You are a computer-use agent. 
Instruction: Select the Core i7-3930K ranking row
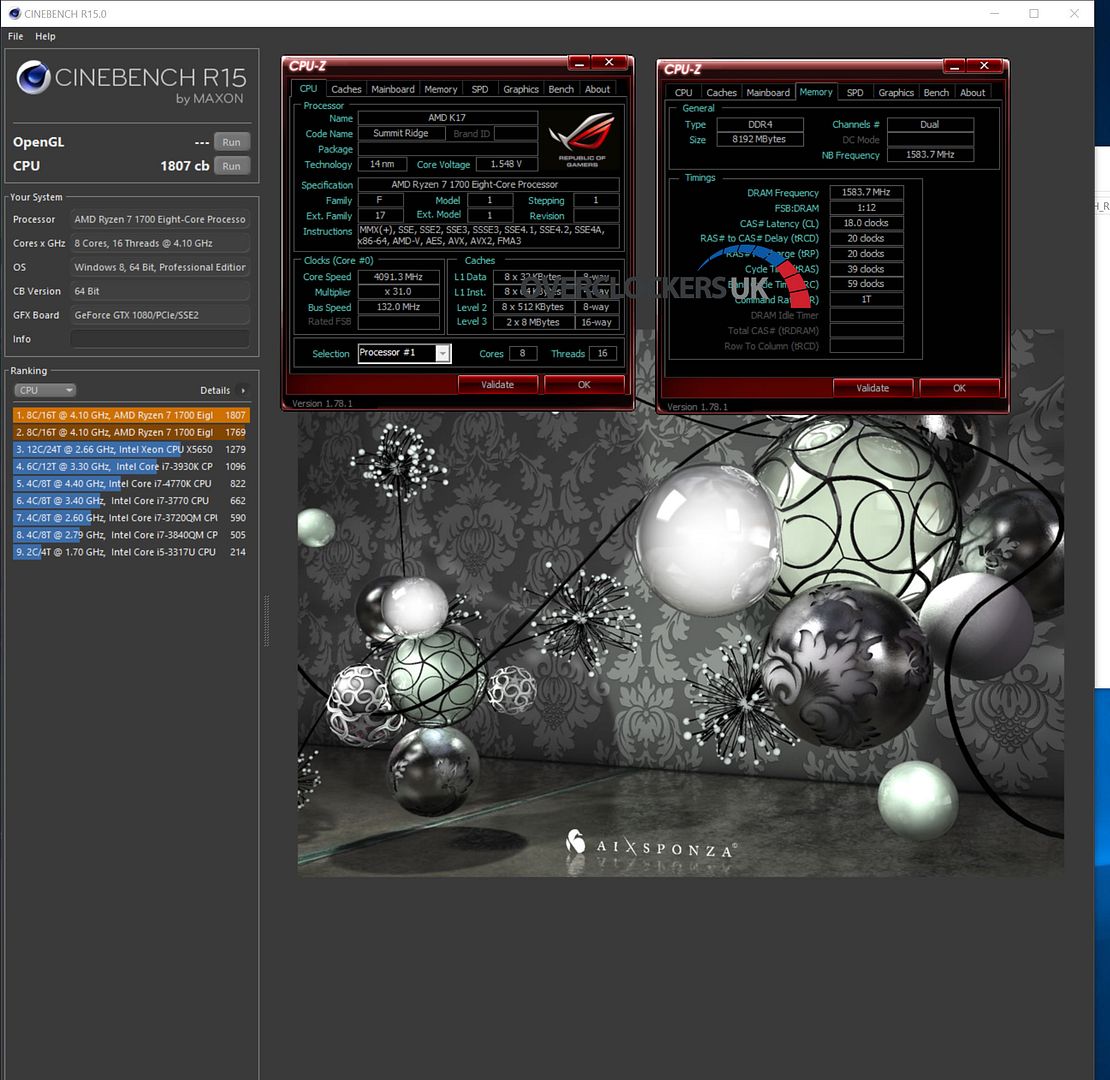pos(131,466)
